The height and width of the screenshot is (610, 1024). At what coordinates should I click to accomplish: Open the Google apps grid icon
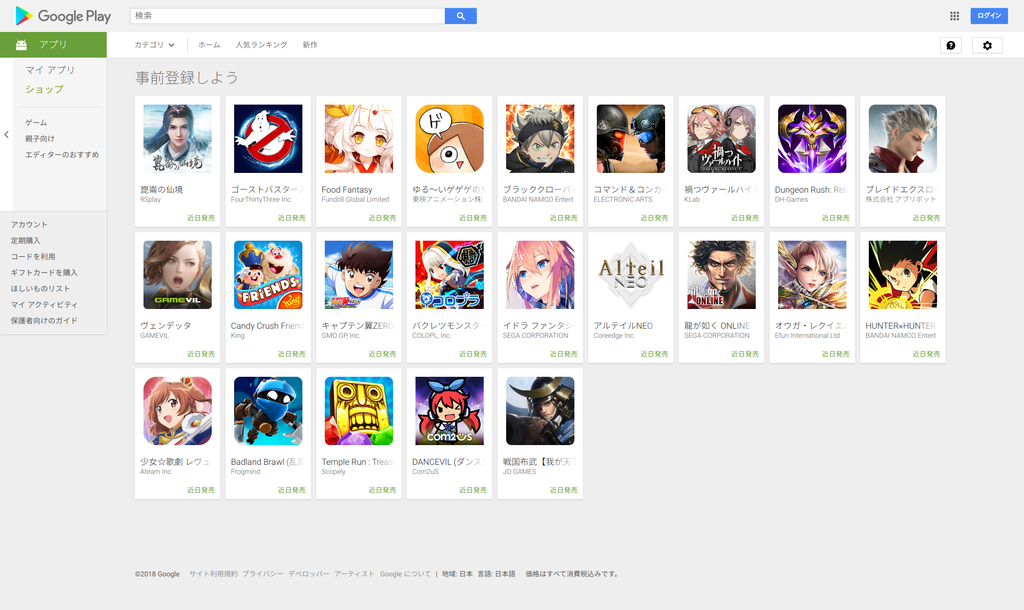(954, 16)
